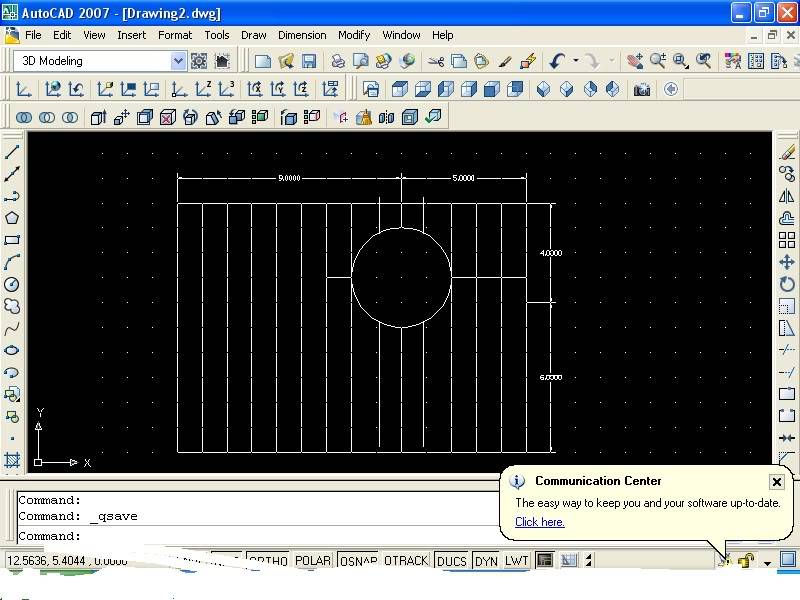The image size is (800, 600).
Task: Open the 3D Modeling workspace dropdown
Action: [x=178, y=61]
